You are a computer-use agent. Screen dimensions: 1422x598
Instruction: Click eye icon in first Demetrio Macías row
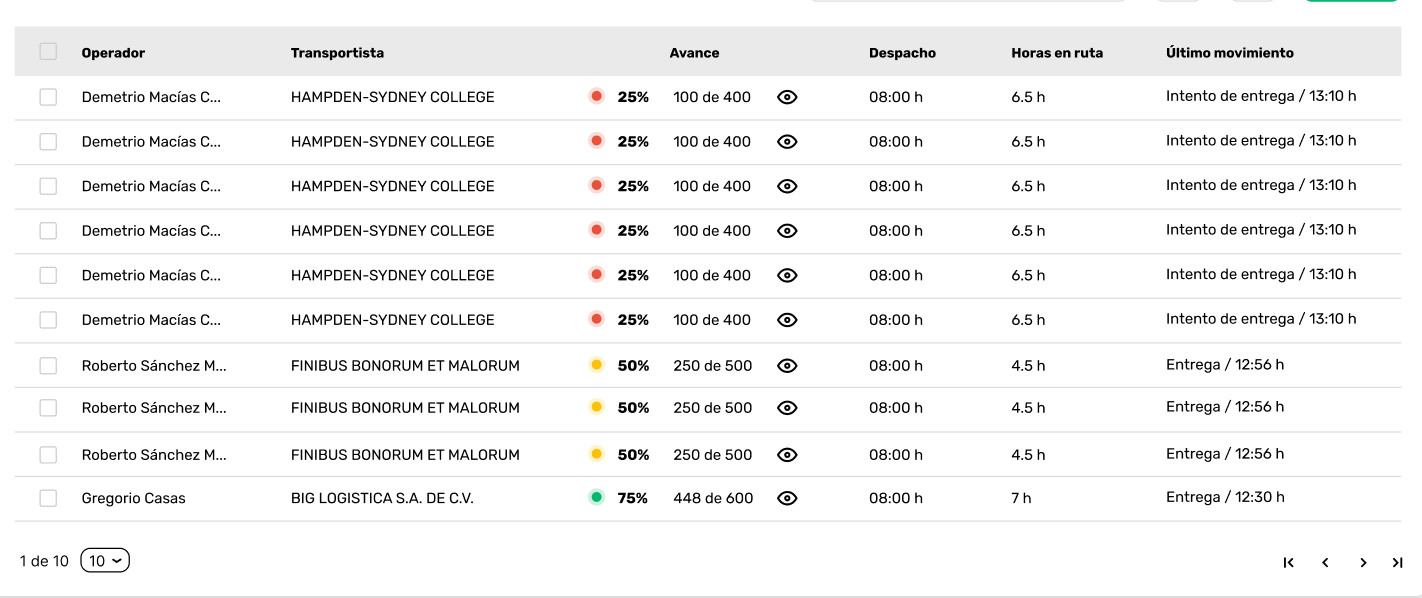(x=787, y=97)
